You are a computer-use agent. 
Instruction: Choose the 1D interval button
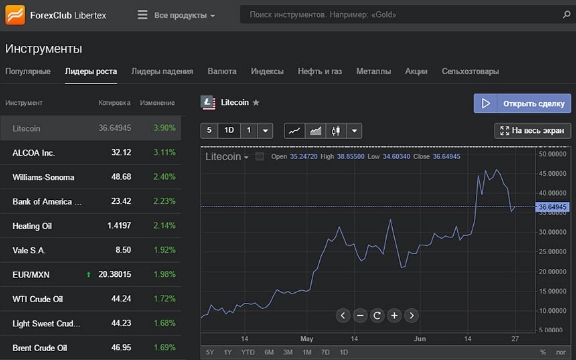point(229,130)
